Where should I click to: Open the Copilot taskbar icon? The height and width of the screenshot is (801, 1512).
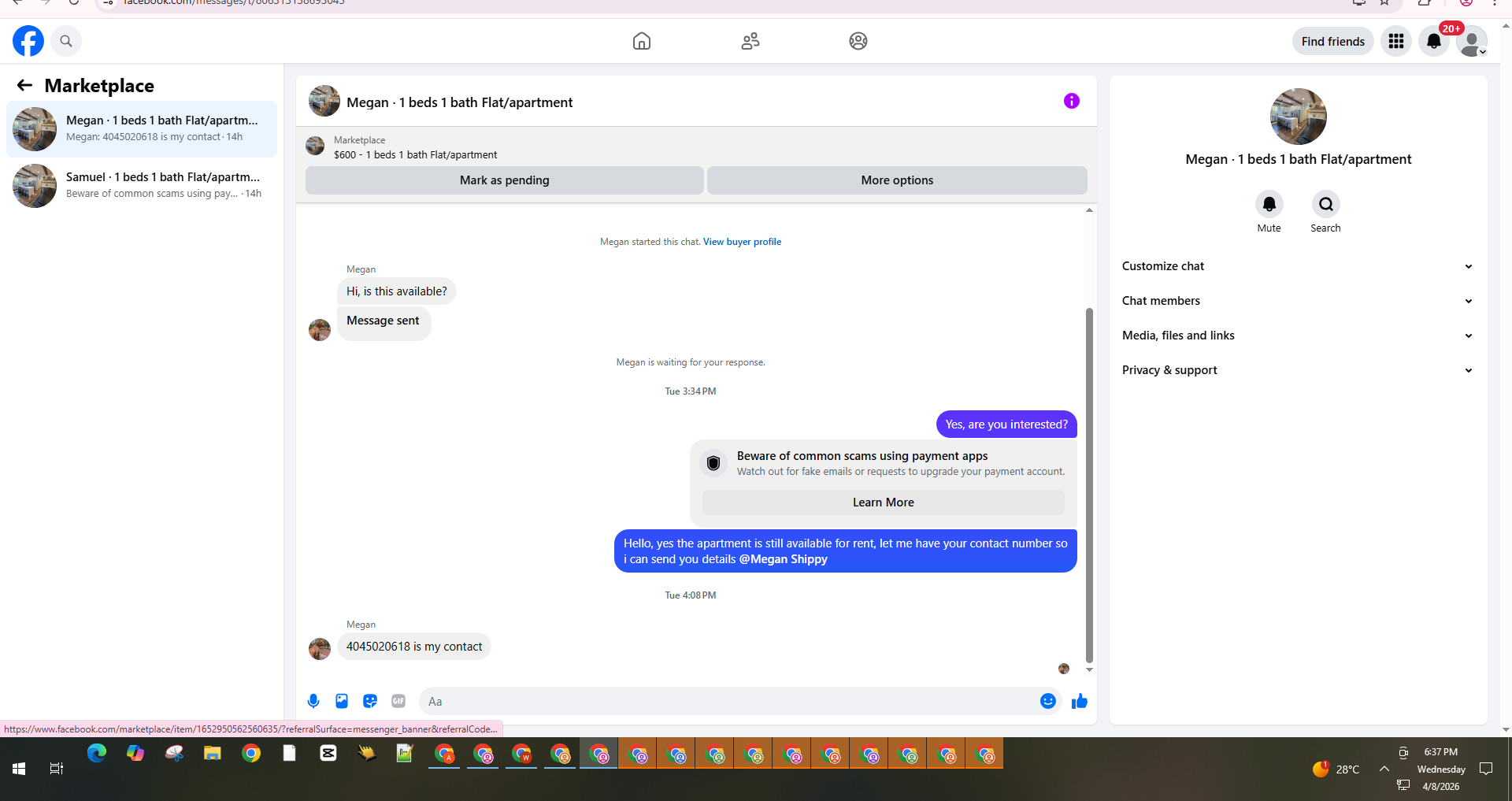click(x=135, y=754)
